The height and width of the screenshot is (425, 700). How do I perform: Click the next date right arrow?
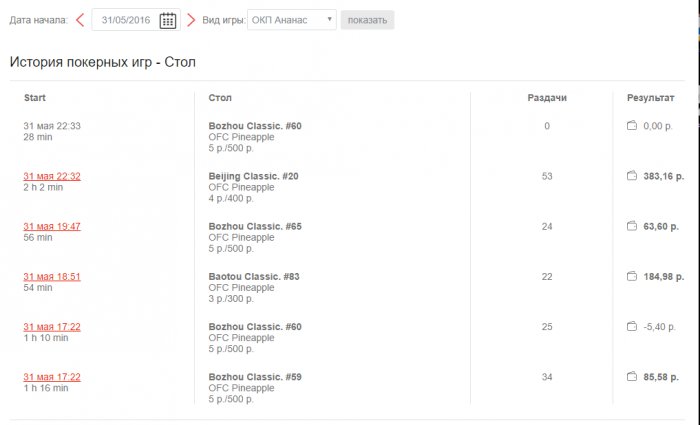pos(191,20)
